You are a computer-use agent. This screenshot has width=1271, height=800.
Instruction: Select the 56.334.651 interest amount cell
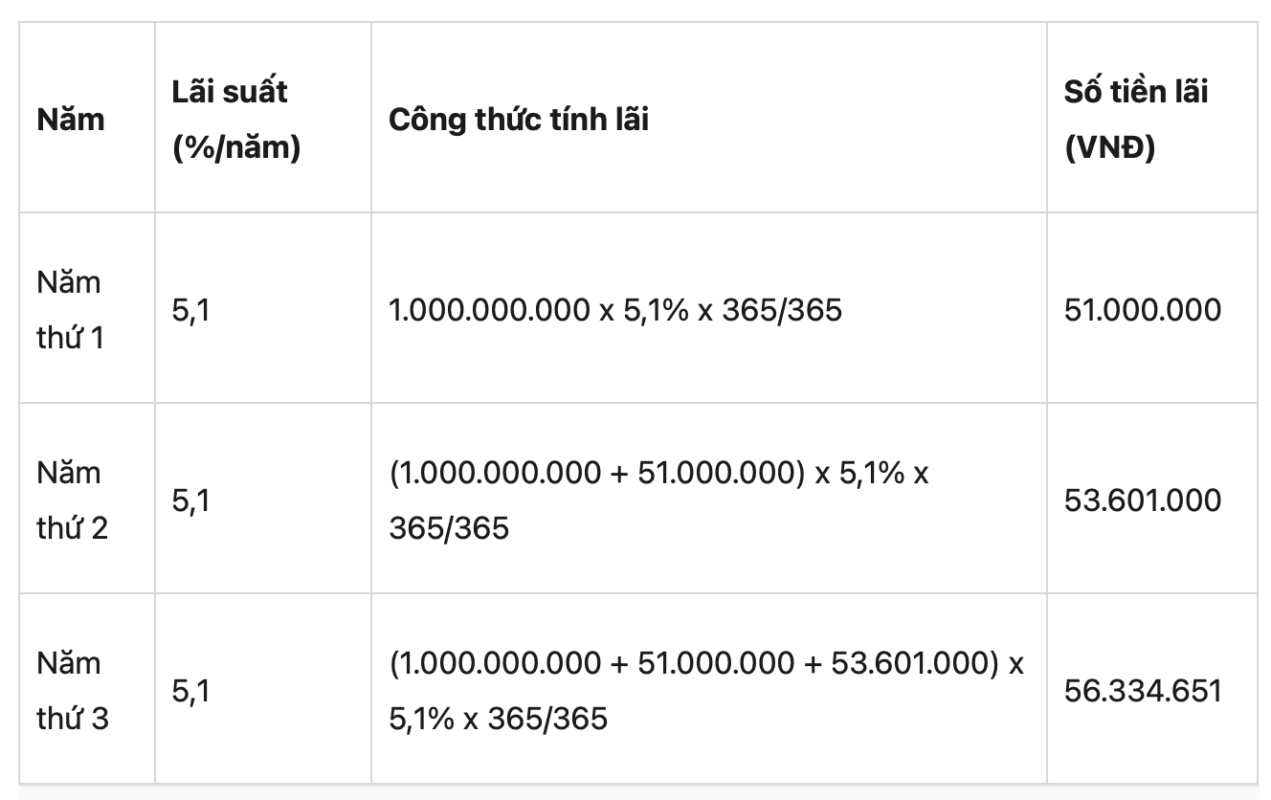tap(1142, 690)
